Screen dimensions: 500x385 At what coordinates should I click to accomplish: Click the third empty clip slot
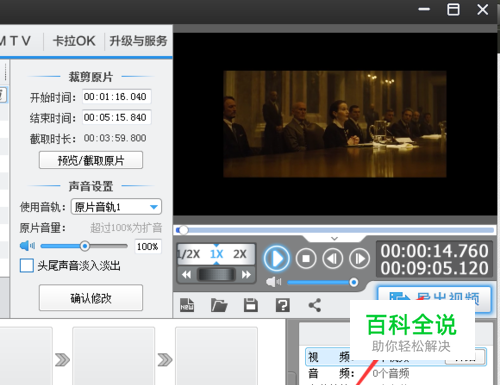[x=217, y=356]
